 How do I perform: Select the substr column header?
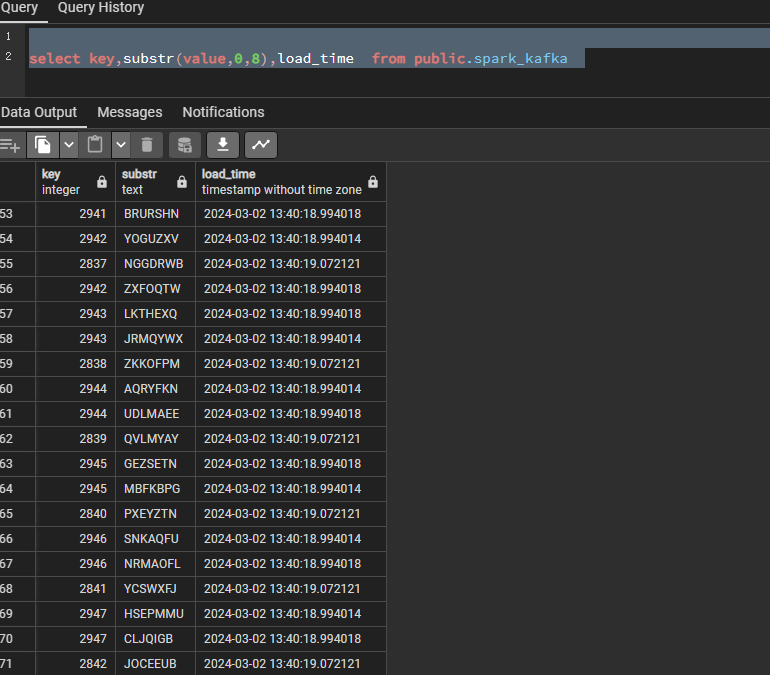[145, 181]
